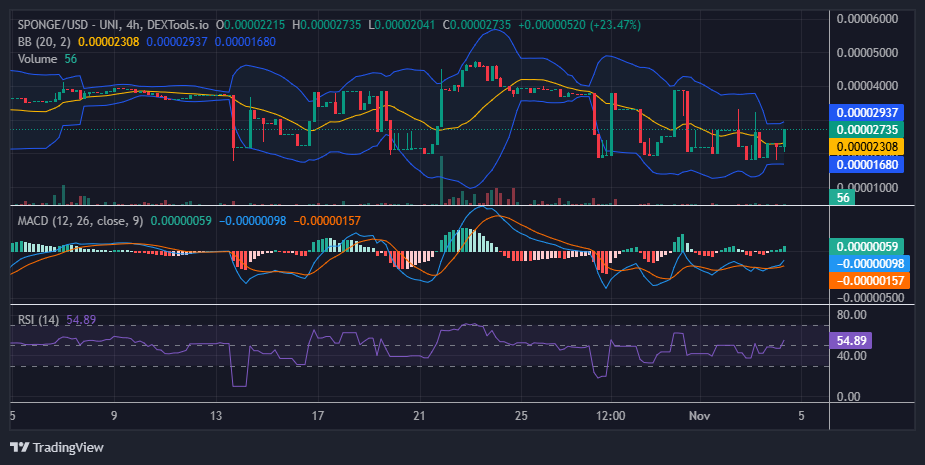Click the BB upper value 0.00002937 in legend
The width and height of the screenshot is (925, 465).
(x=177, y=42)
